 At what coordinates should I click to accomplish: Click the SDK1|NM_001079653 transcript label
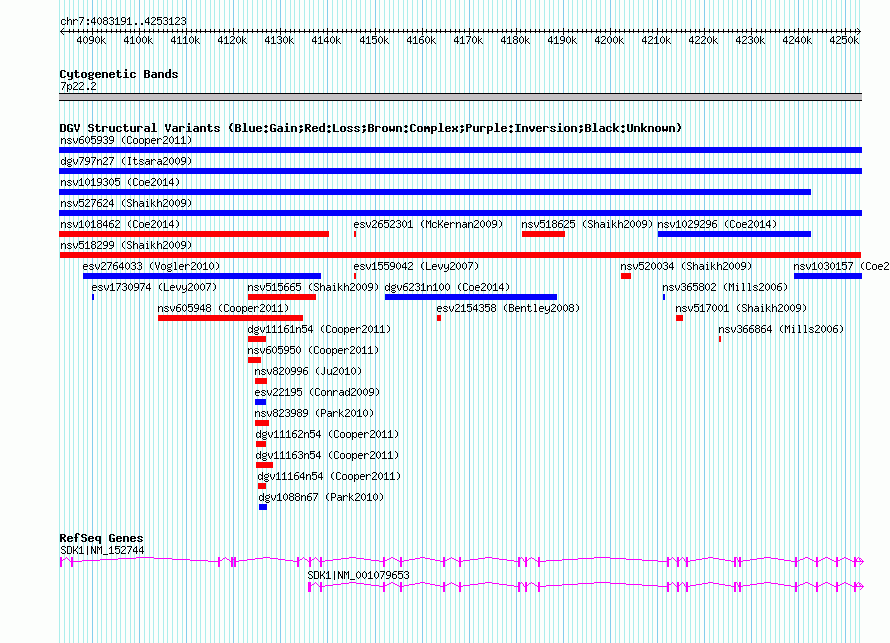[x=358, y=575]
